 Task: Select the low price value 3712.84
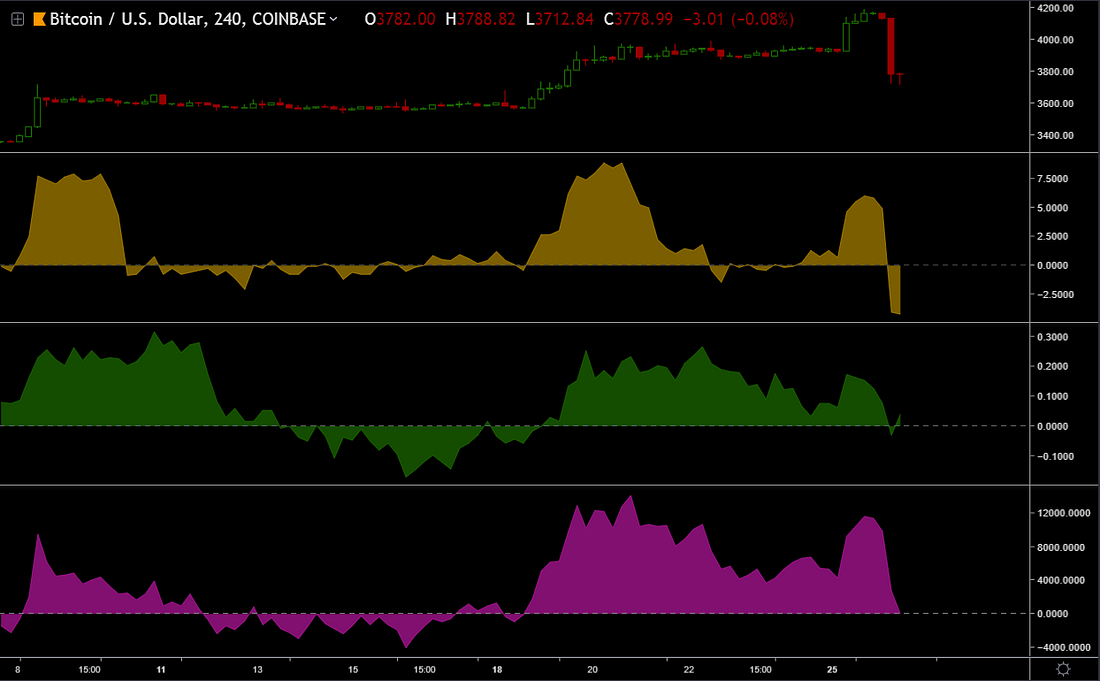click(x=565, y=19)
